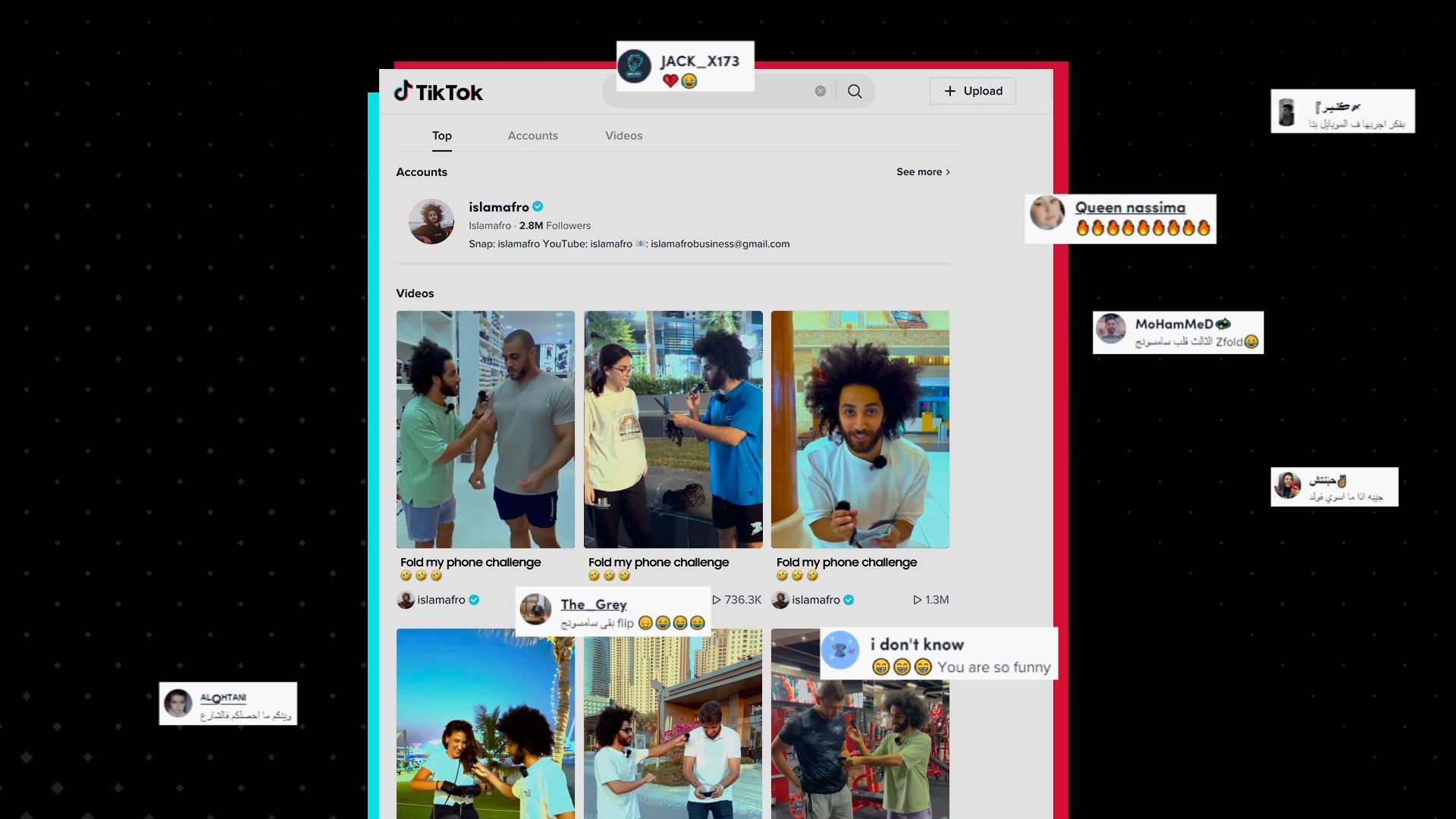
Task: Select the Top tab
Action: (x=441, y=136)
